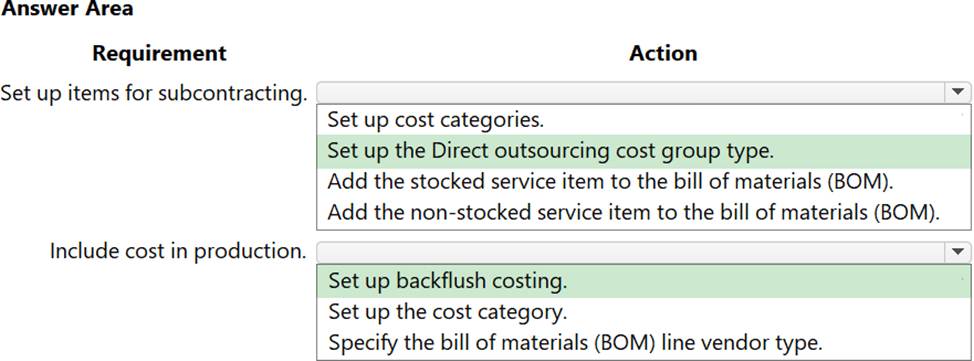This screenshot has height=361, width=974.
Task: Open the subcontracting action dropdown arrow
Action: 957,93
